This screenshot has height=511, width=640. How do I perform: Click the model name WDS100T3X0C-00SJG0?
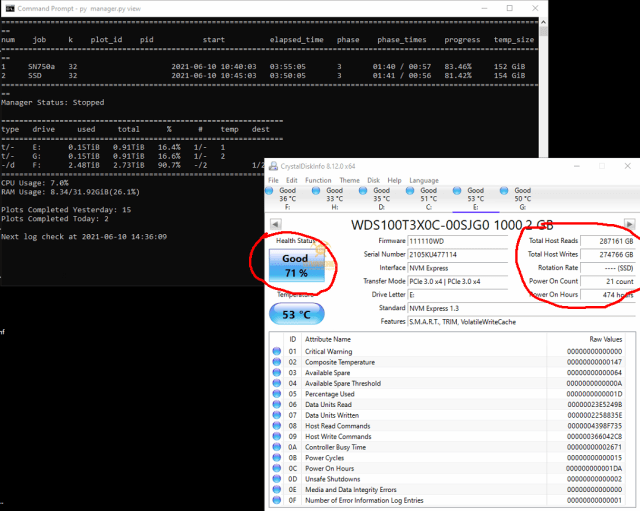420,225
